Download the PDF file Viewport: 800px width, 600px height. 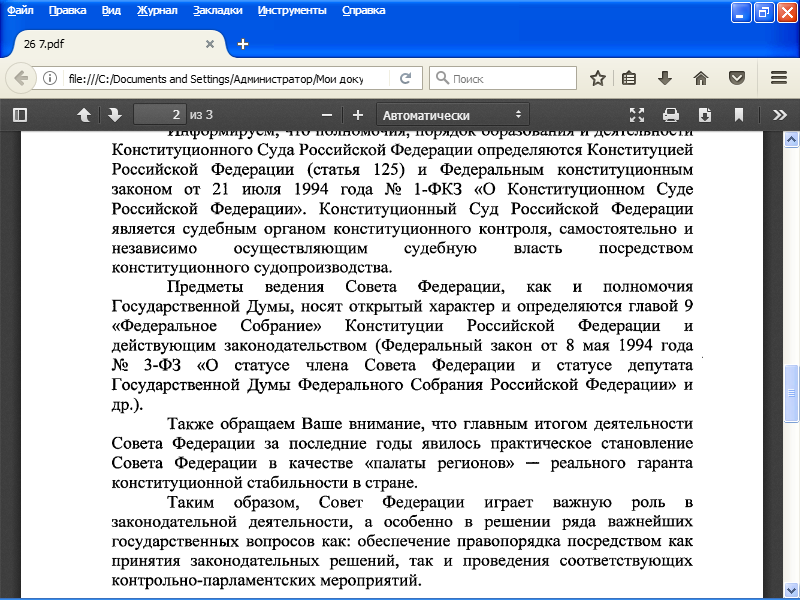coord(705,115)
